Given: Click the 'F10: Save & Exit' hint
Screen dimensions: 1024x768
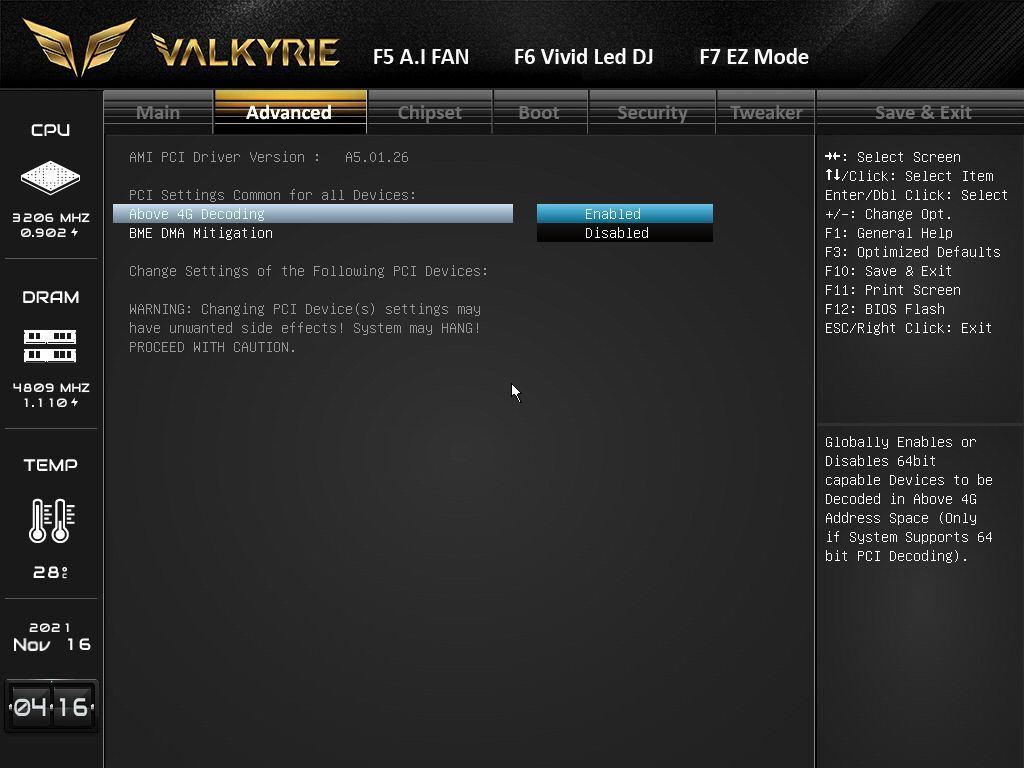Looking at the screenshot, I should point(888,271).
